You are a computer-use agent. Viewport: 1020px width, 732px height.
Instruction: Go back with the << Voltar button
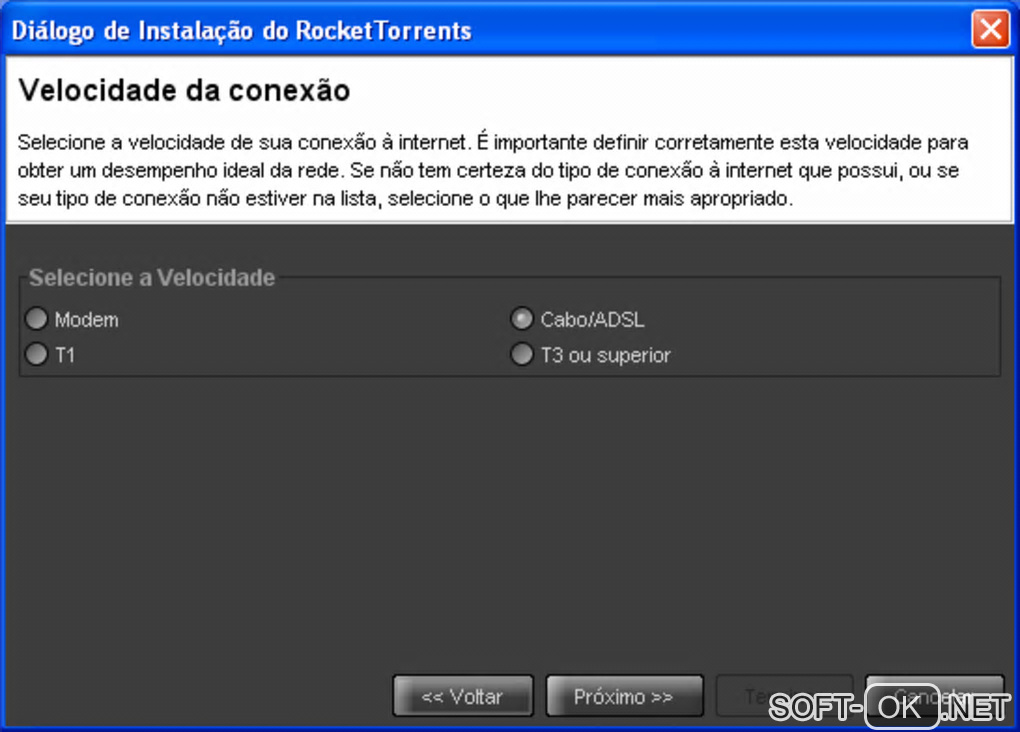click(463, 696)
